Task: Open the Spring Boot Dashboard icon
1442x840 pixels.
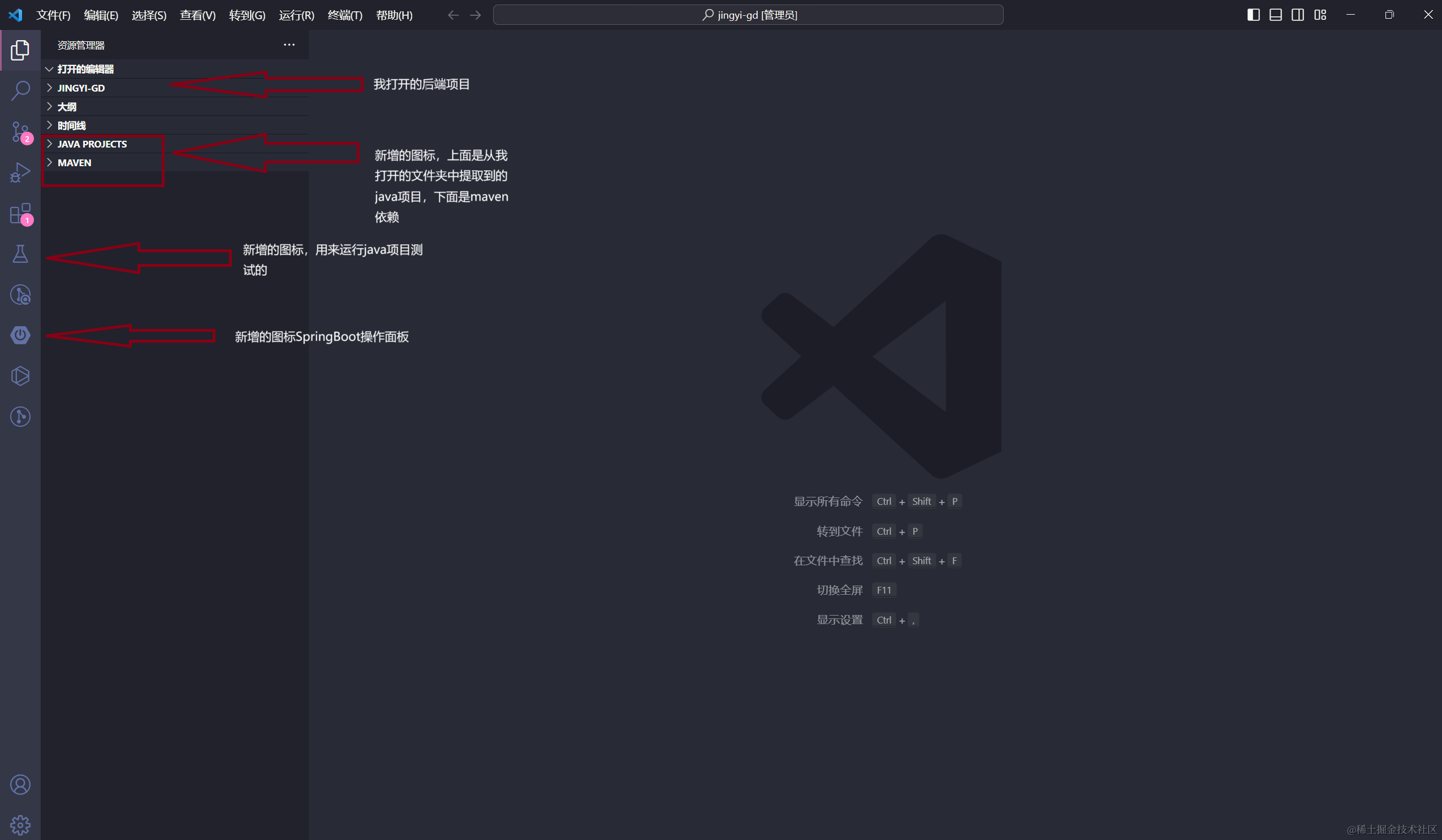Action: point(20,335)
